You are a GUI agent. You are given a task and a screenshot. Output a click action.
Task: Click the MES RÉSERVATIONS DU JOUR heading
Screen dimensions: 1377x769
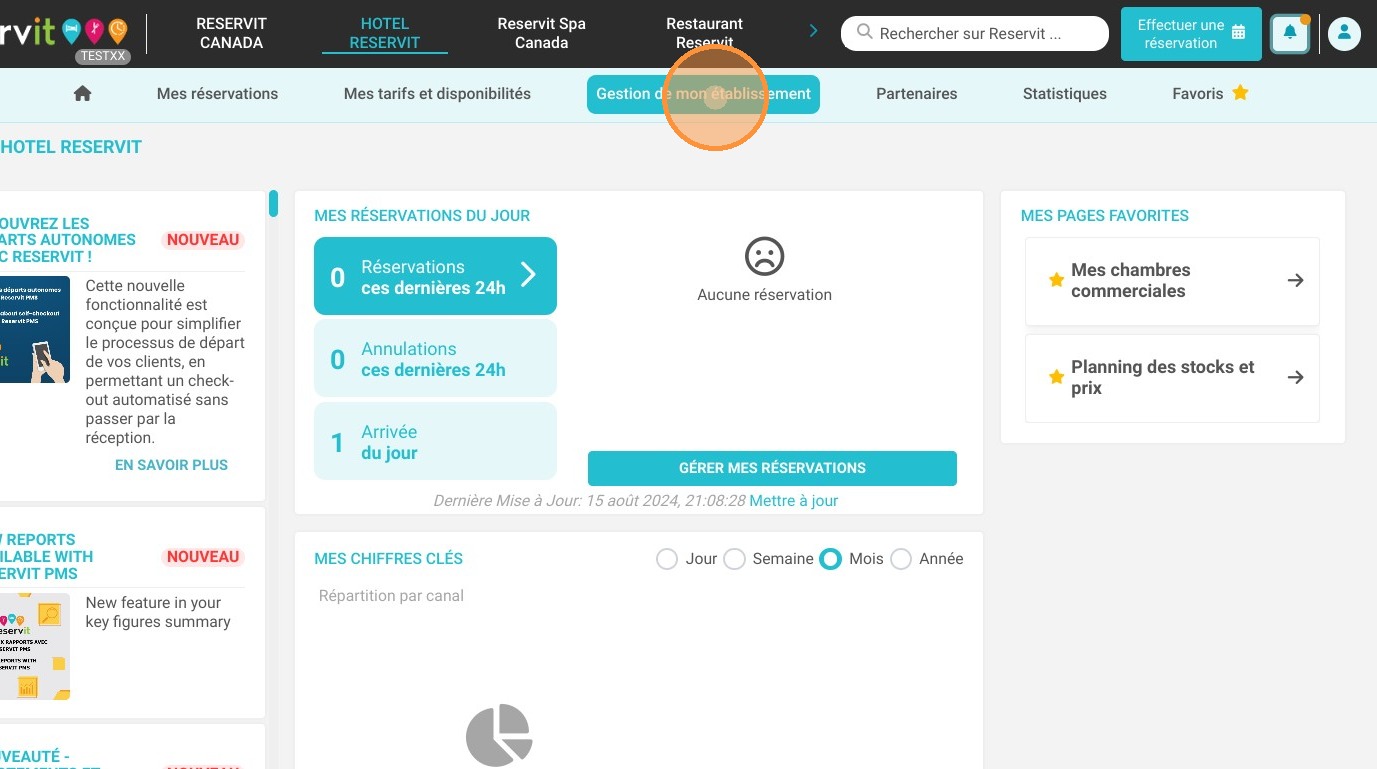422,216
